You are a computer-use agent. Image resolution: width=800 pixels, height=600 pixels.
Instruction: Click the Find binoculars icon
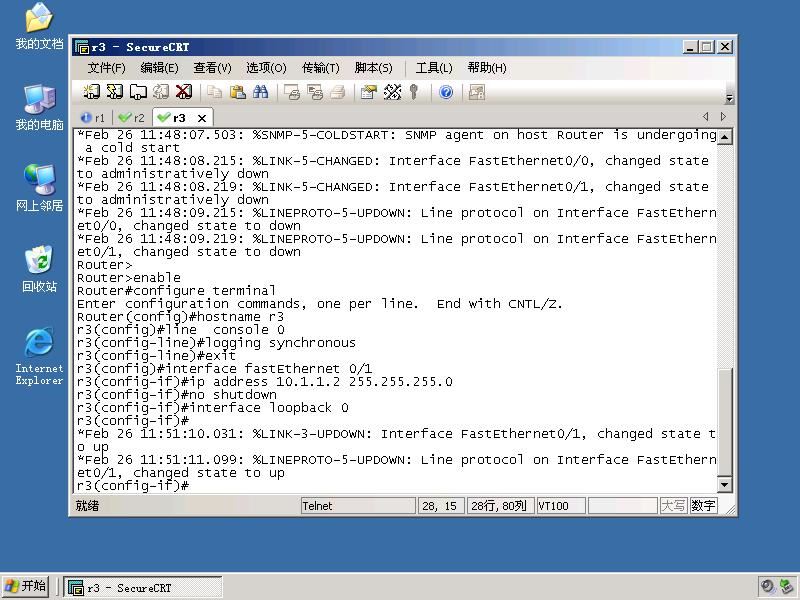click(261, 92)
